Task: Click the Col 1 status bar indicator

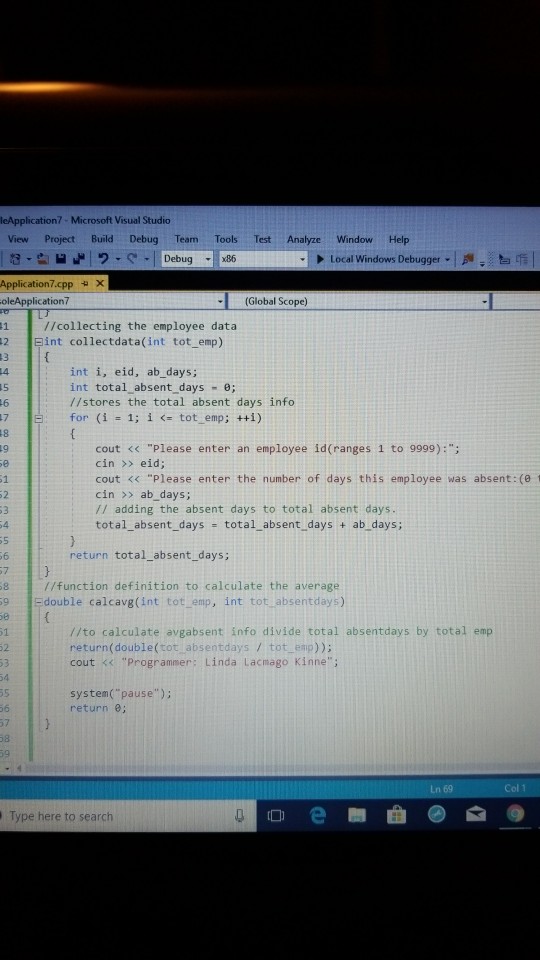Action: pos(514,789)
